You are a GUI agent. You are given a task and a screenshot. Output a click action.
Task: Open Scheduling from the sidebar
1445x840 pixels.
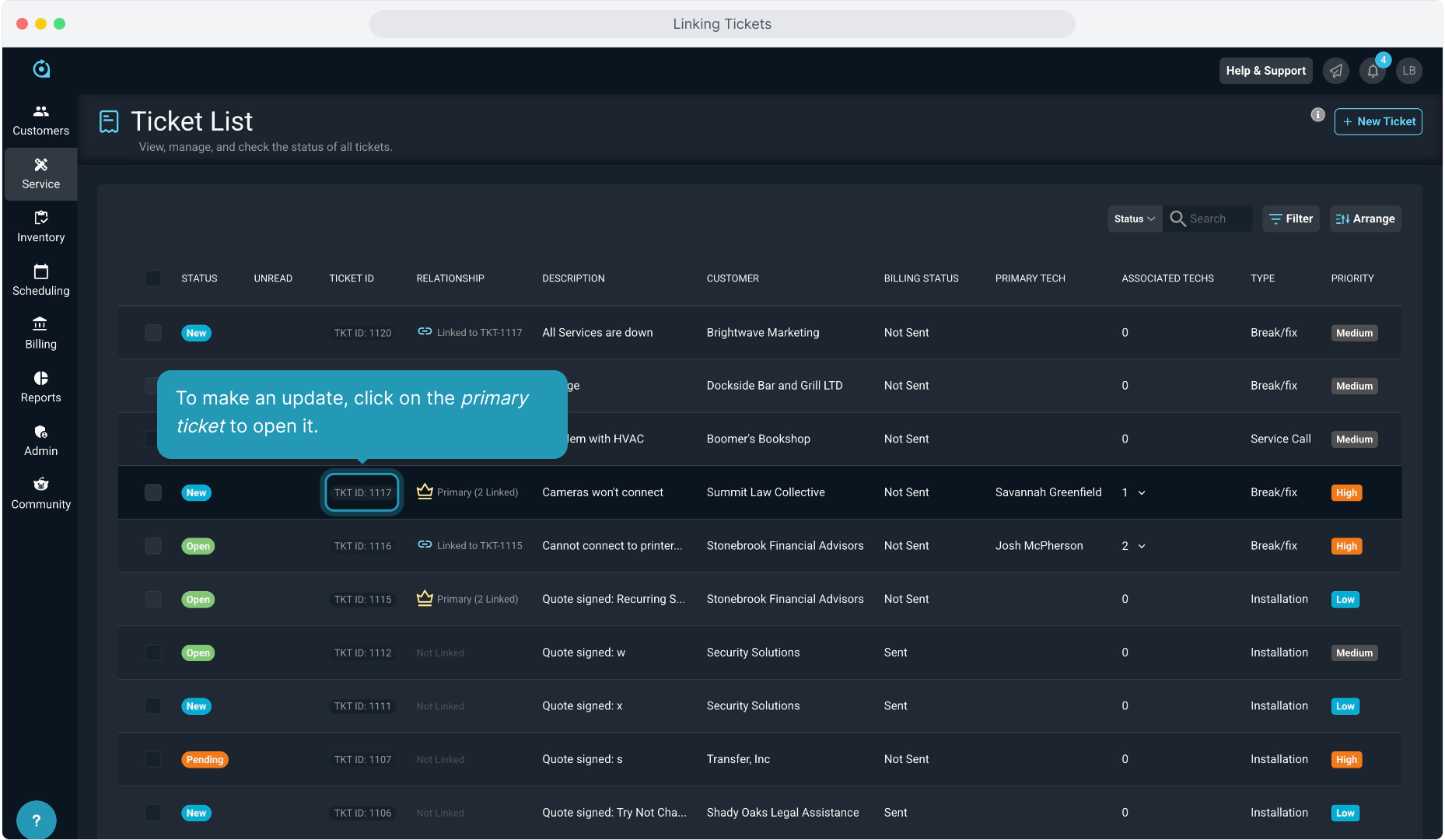tap(41, 280)
